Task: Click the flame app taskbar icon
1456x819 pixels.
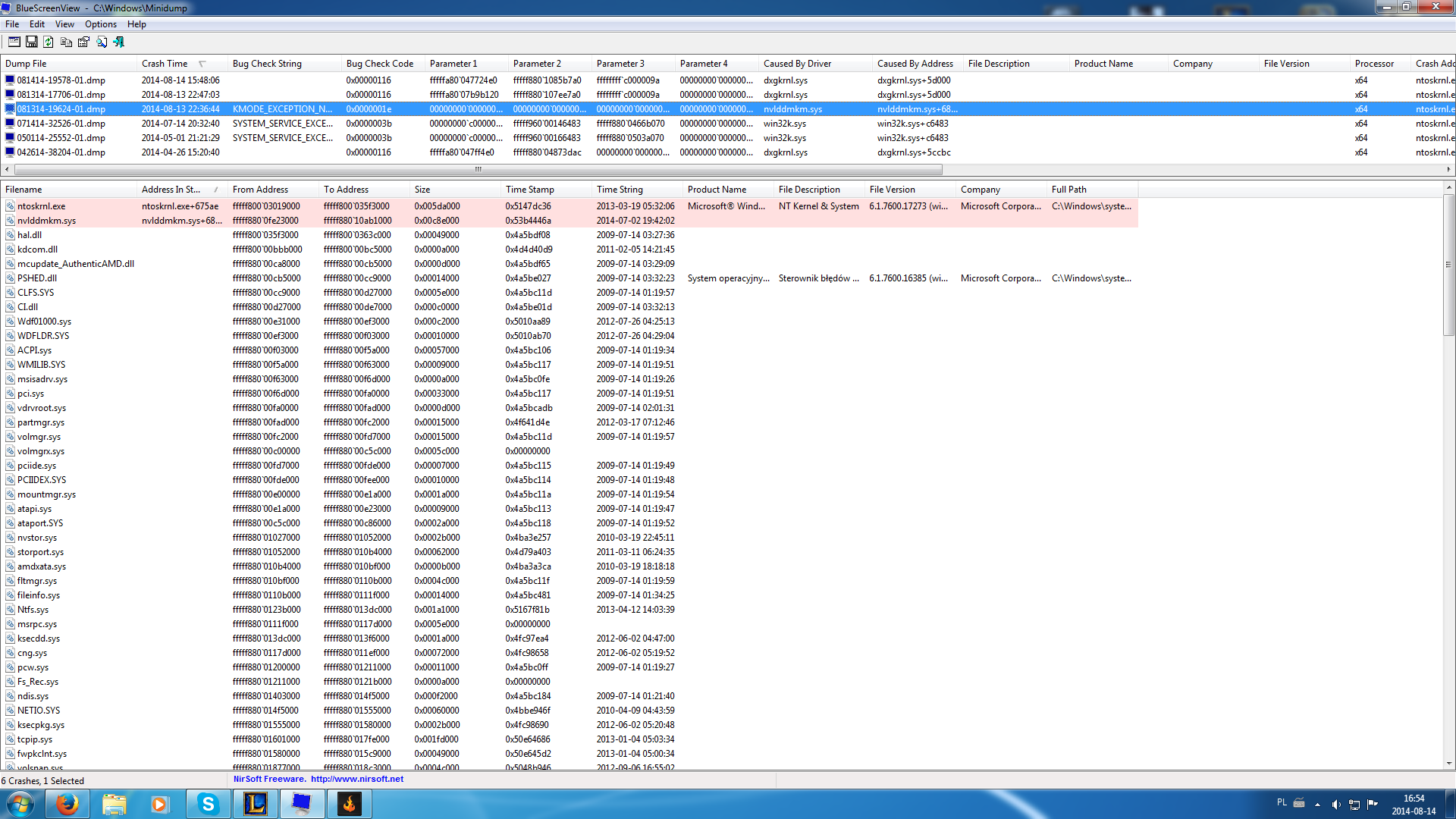Action: (349, 804)
